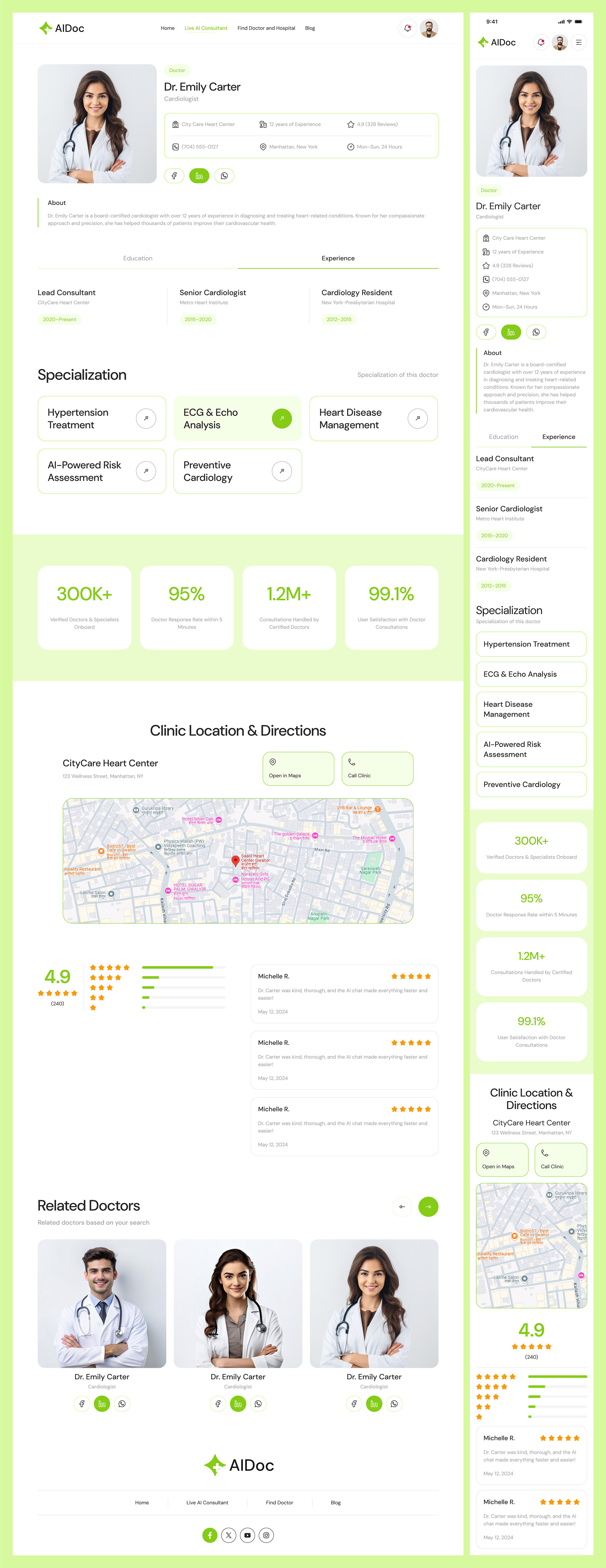Click Dr. Emily Carter's Facebook icon on desktop
The width and height of the screenshot is (606, 1568).
point(174,176)
